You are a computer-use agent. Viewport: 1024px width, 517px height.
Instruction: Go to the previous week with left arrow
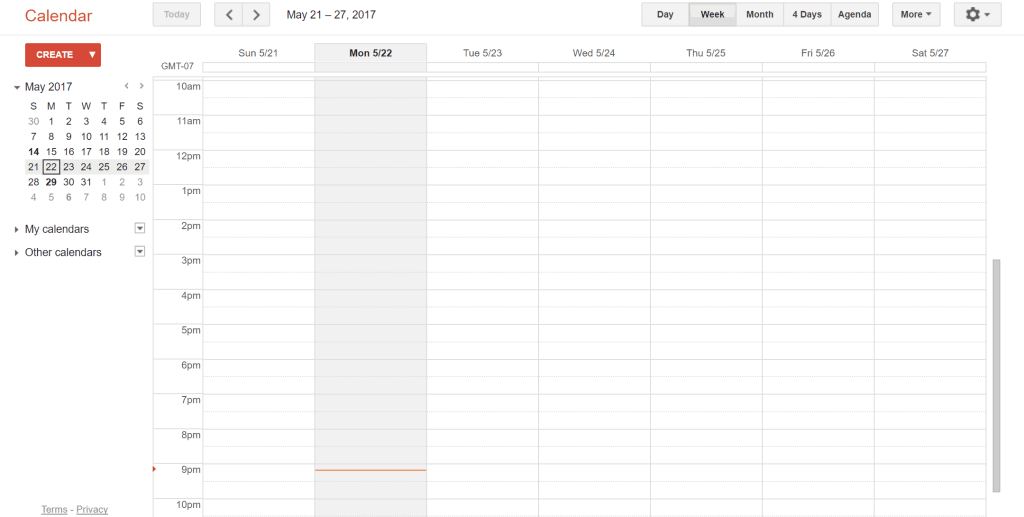[x=229, y=14]
